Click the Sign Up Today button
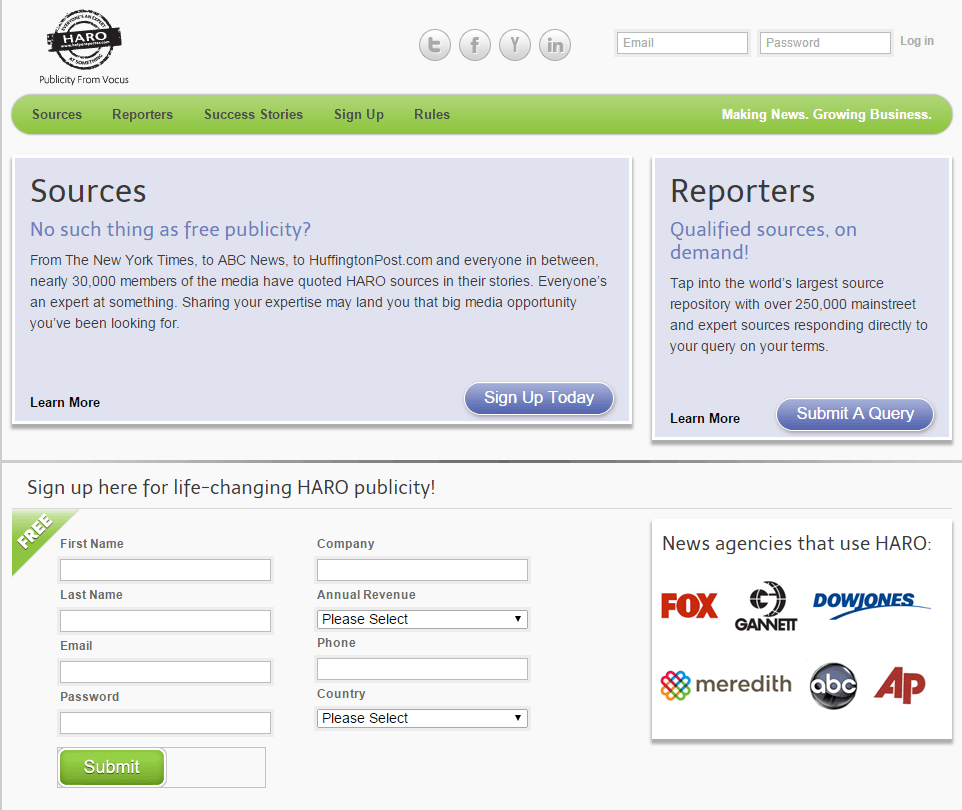Screen dimensions: 962x810 (539, 398)
